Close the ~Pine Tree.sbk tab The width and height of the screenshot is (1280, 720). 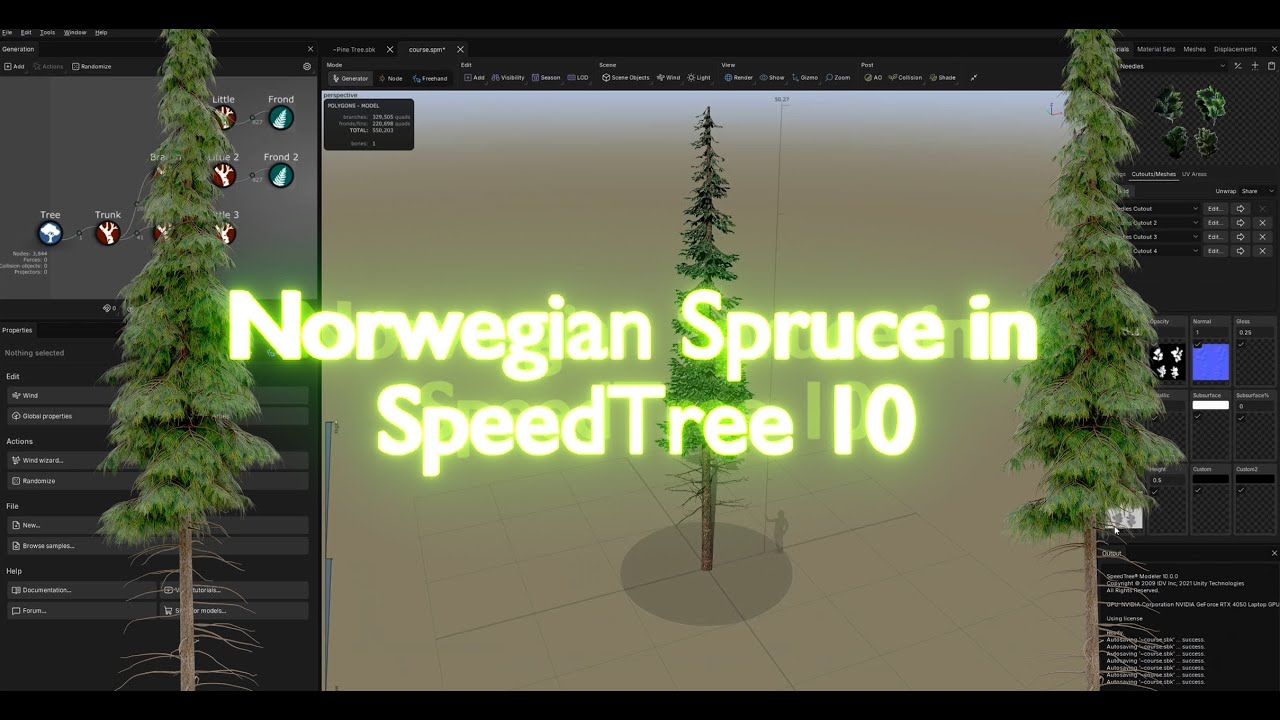(390, 49)
